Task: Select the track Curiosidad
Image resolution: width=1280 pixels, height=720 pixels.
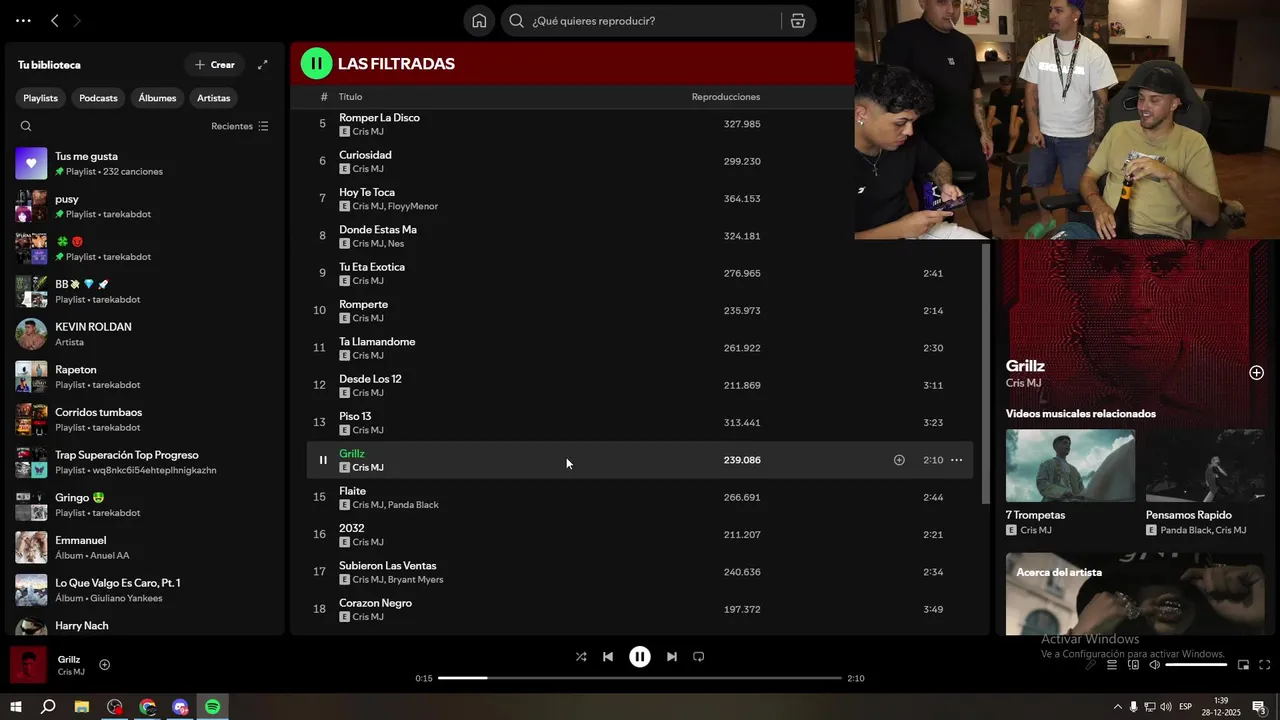Action: [365, 155]
